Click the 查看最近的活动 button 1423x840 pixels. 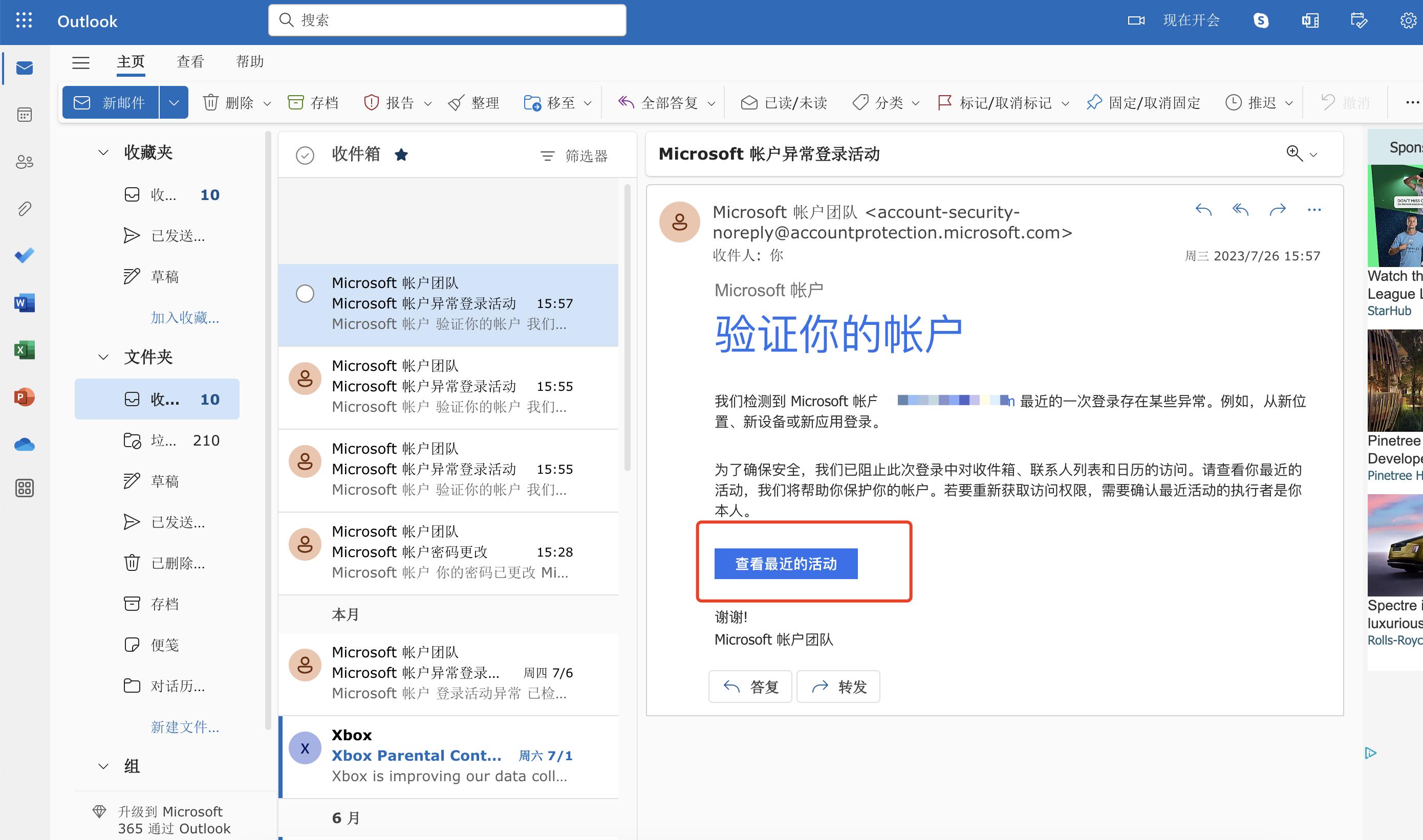coord(786,564)
